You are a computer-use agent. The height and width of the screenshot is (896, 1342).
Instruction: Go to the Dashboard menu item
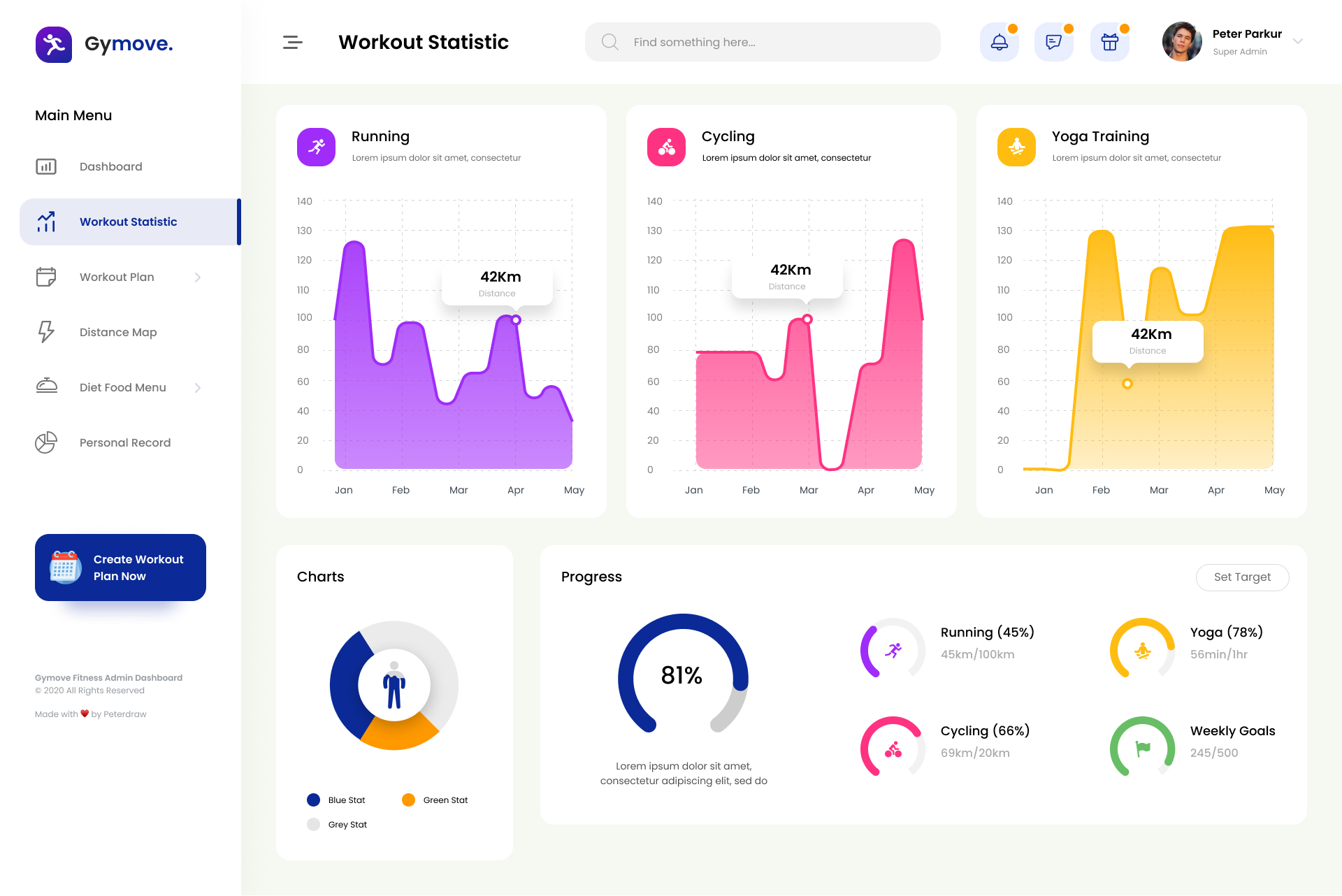[110, 166]
